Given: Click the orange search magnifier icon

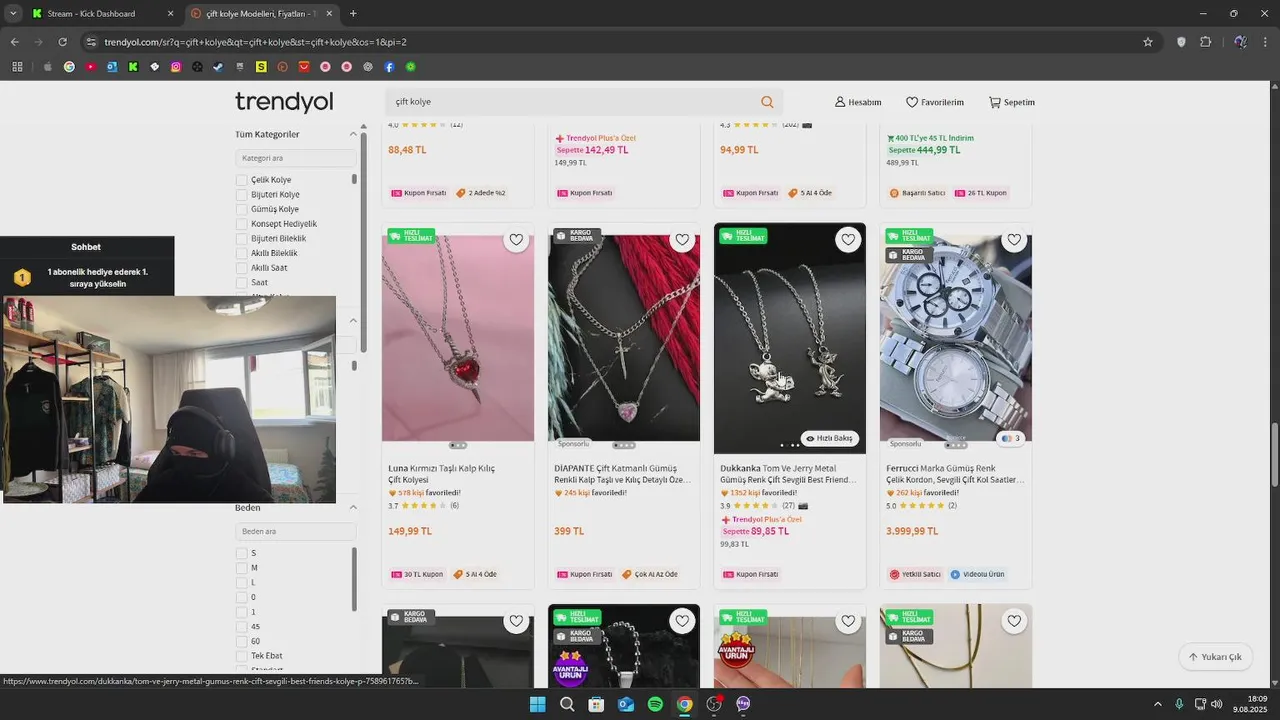Looking at the screenshot, I should coord(767,102).
